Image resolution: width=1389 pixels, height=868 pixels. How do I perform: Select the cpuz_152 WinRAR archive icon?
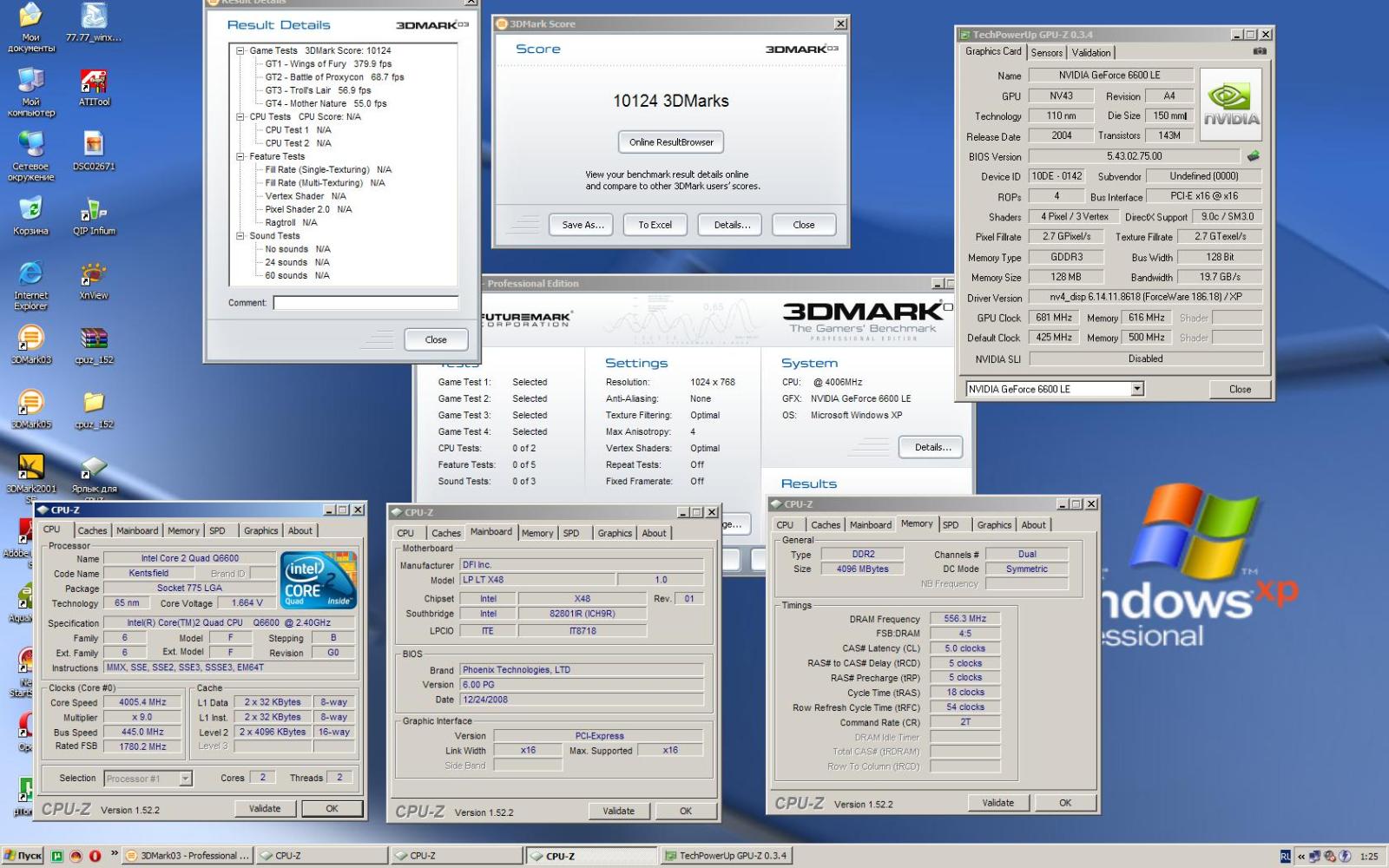point(94,345)
